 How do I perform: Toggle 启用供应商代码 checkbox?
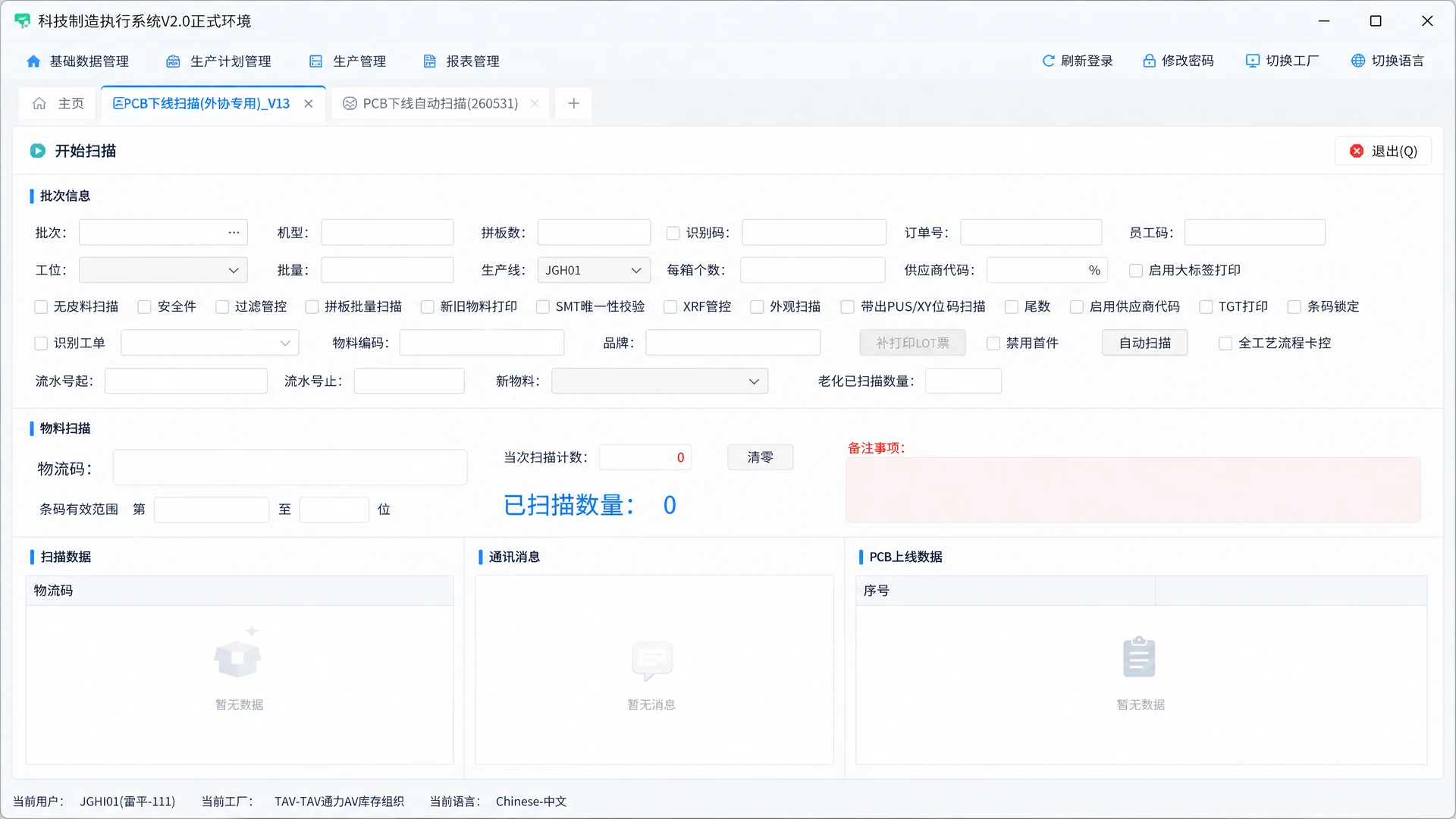[x=1077, y=307]
